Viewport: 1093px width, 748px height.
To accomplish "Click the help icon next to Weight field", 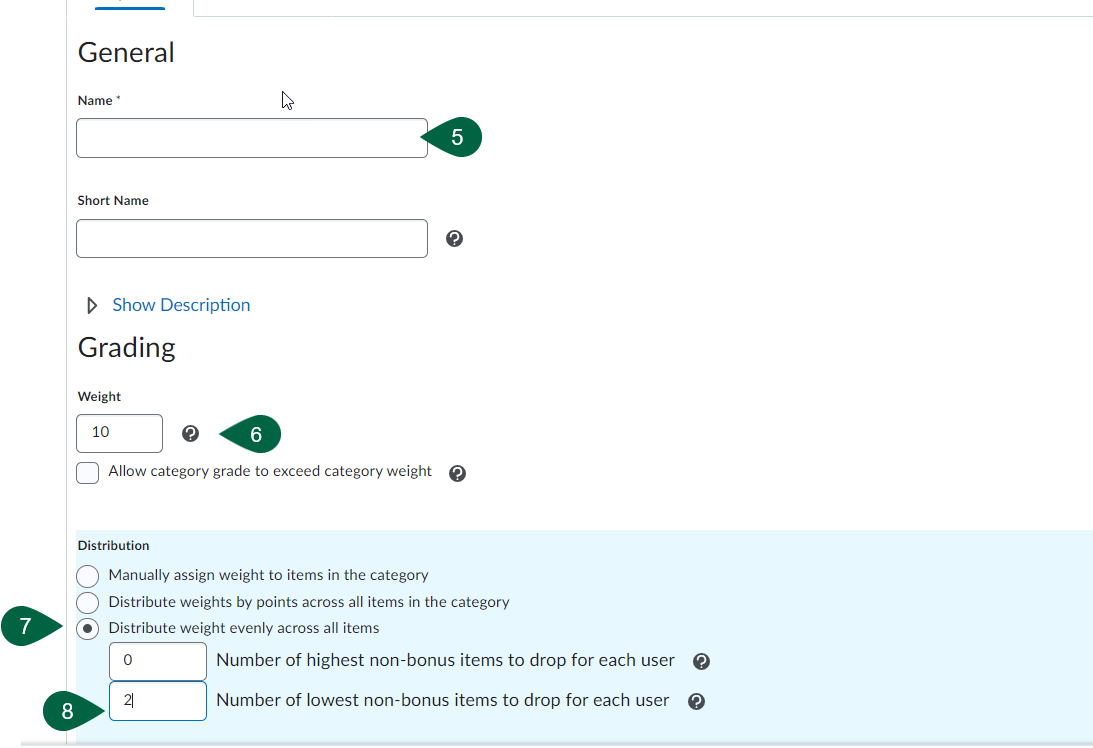I will (190, 434).
